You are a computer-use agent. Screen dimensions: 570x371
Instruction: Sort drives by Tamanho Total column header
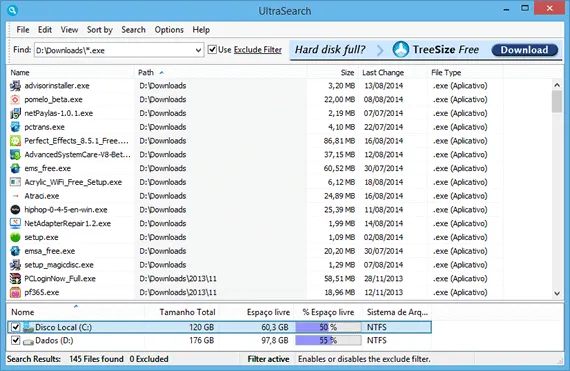pos(182,312)
